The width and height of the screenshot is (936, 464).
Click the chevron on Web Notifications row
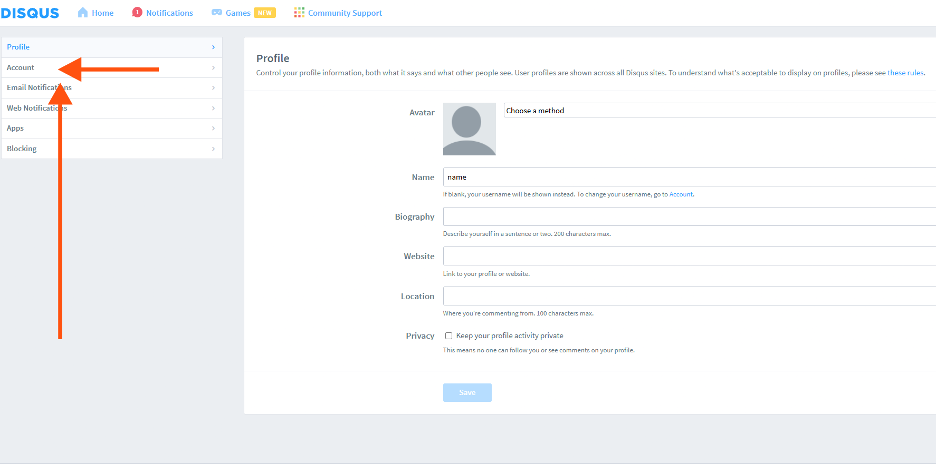click(x=213, y=108)
